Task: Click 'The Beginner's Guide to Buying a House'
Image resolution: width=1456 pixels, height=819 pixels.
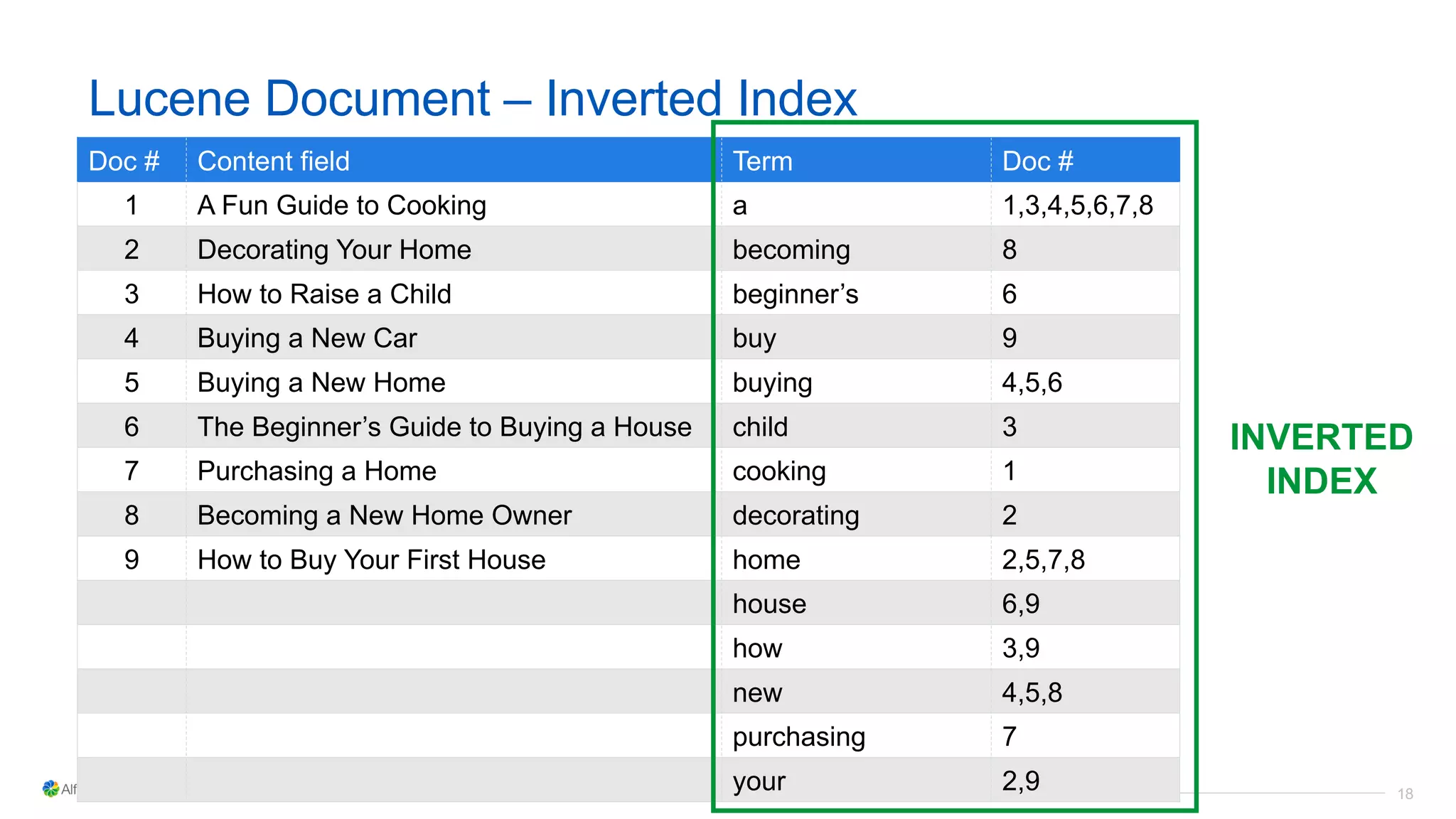Action: (444, 427)
